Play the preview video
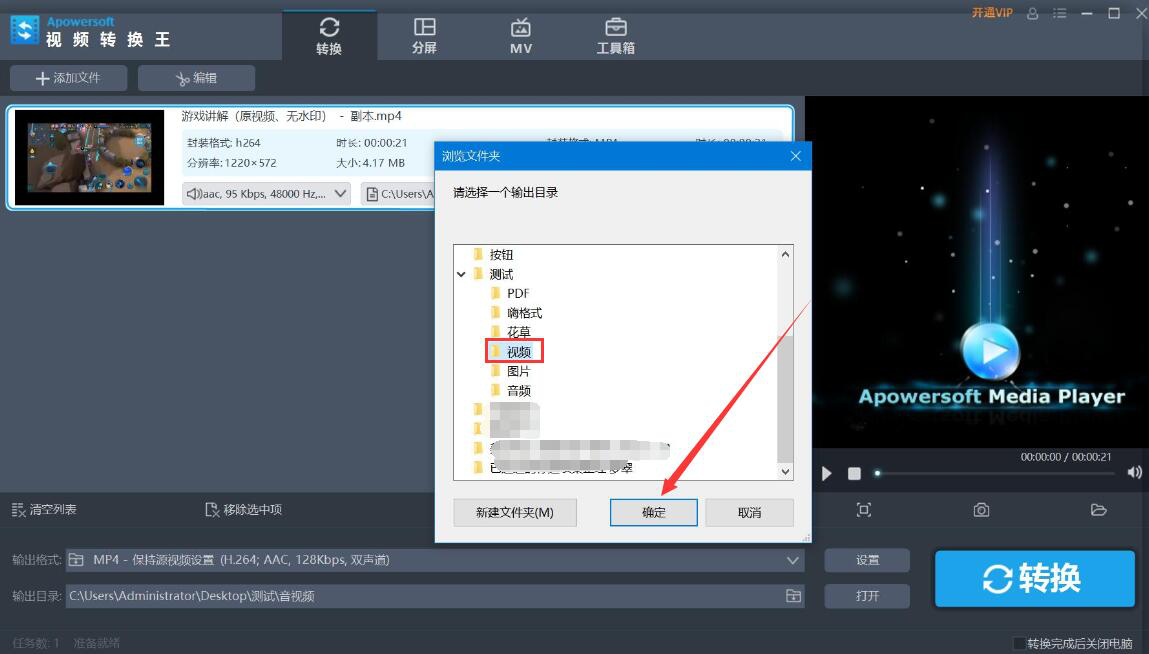Image resolution: width=1149 pixels, height=654 pixels. pos(827,474)
